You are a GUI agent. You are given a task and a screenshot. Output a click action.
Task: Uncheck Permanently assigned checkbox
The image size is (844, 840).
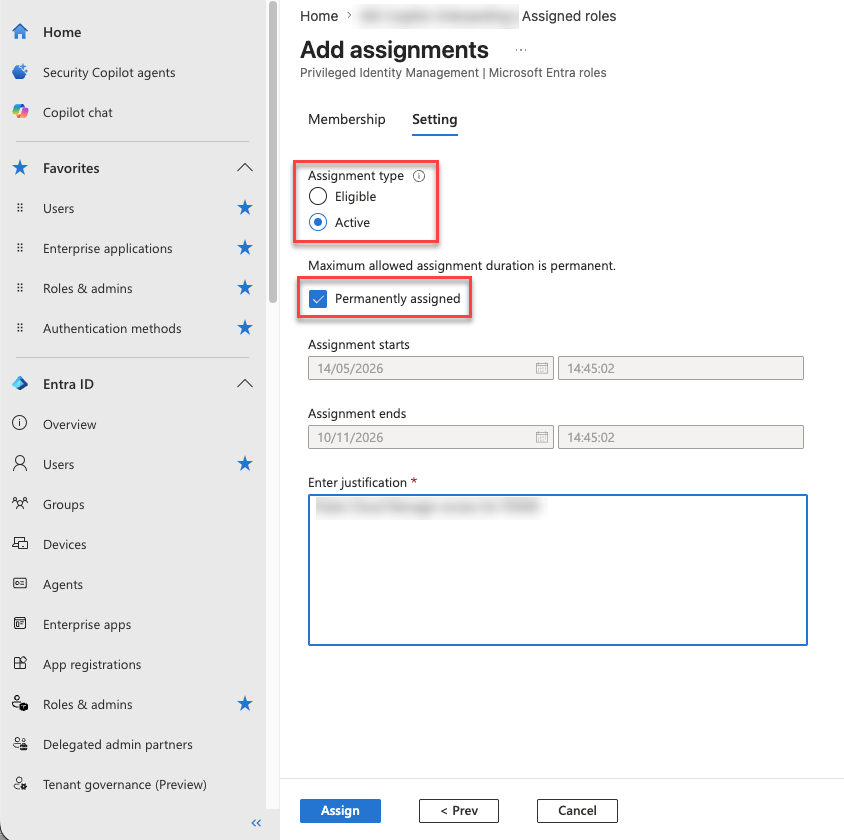[x=318, y=299]
